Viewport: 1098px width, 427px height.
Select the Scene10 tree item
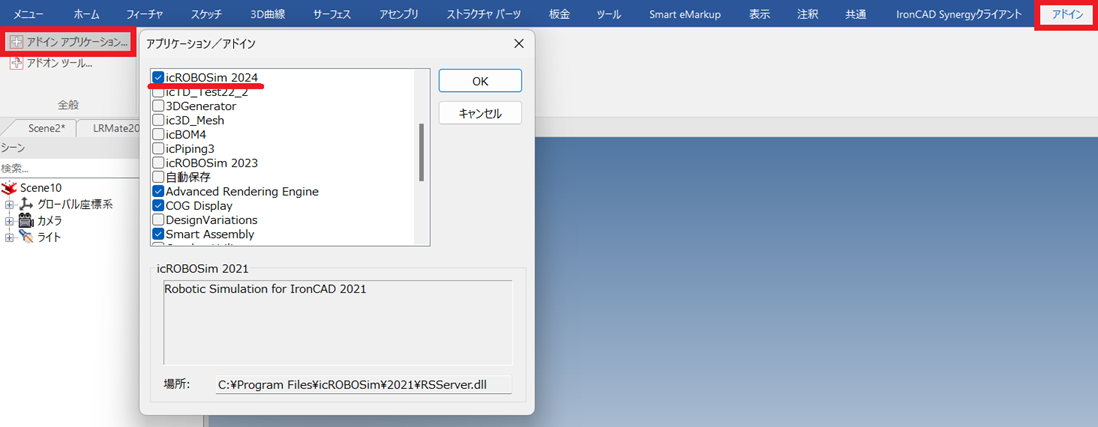coord(41,188)
